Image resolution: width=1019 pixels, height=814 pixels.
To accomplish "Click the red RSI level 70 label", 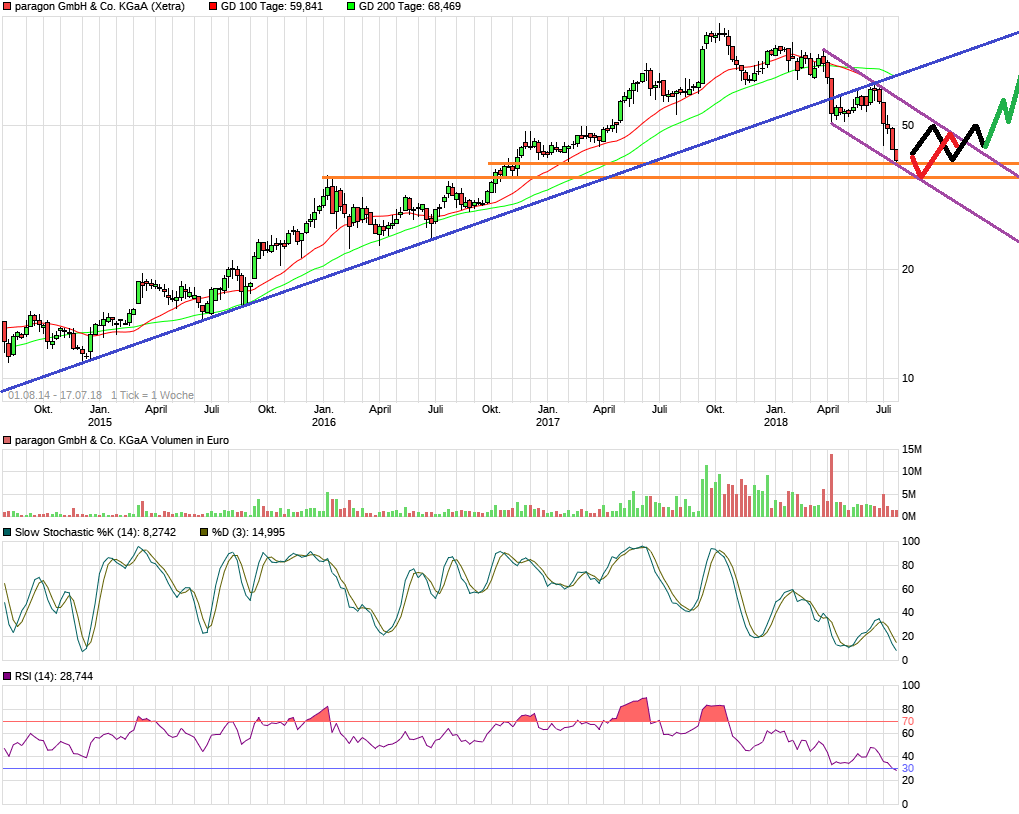I will (x=908, y=722).
